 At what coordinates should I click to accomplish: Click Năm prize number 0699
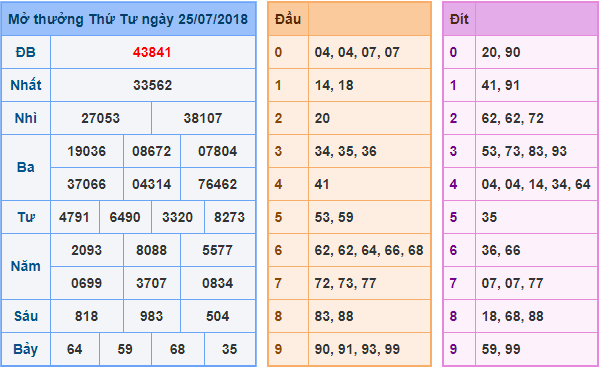coord(86,283)
